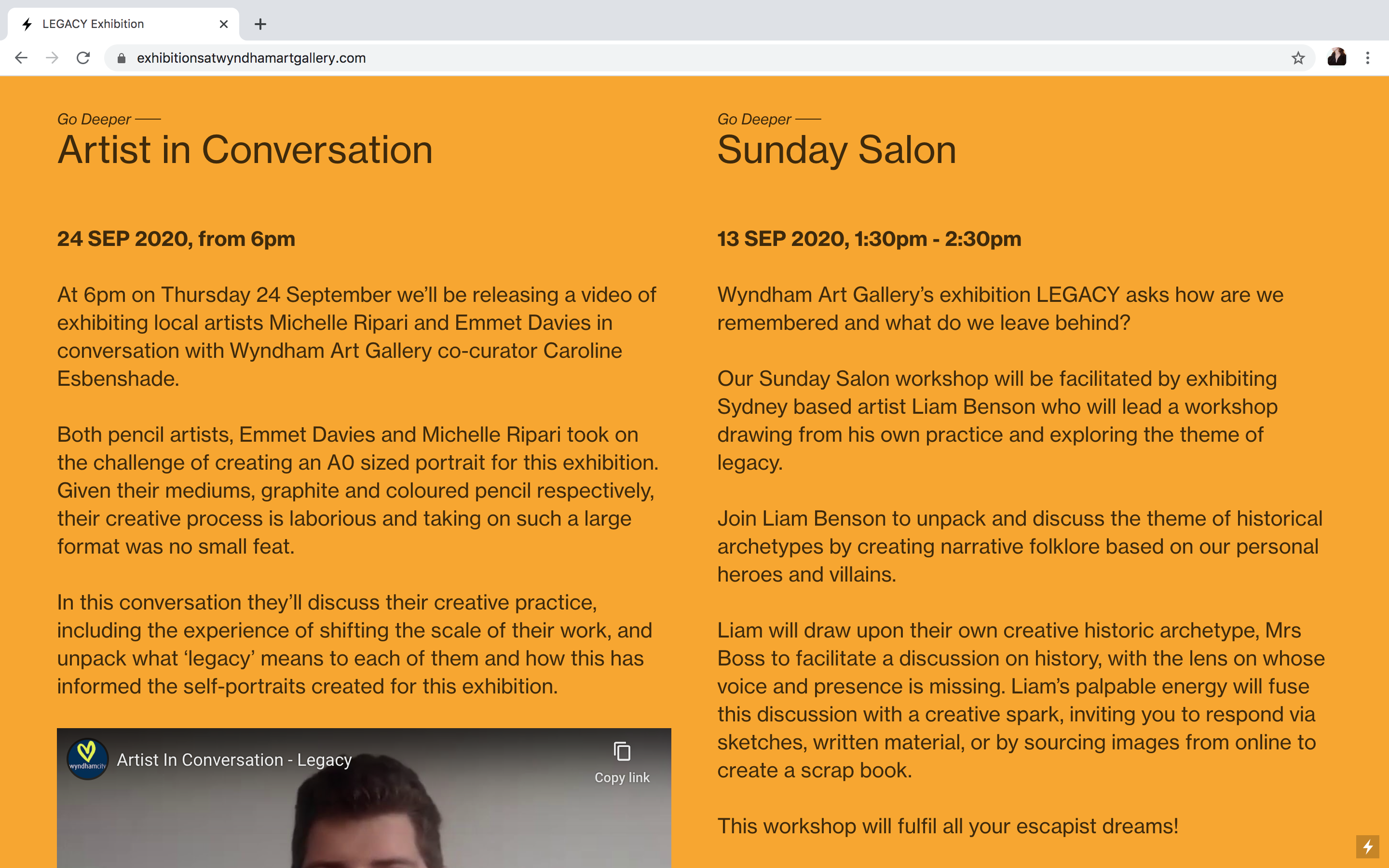Close the LEGACY Exhibition tab
Viewport: 1389px width, 868px height.
click(x=224, y=24)
